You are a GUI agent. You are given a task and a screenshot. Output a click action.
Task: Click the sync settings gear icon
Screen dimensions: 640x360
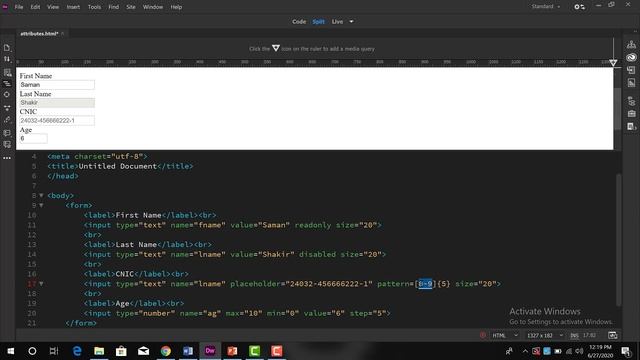pyautogui.click(x=580, y=7)
